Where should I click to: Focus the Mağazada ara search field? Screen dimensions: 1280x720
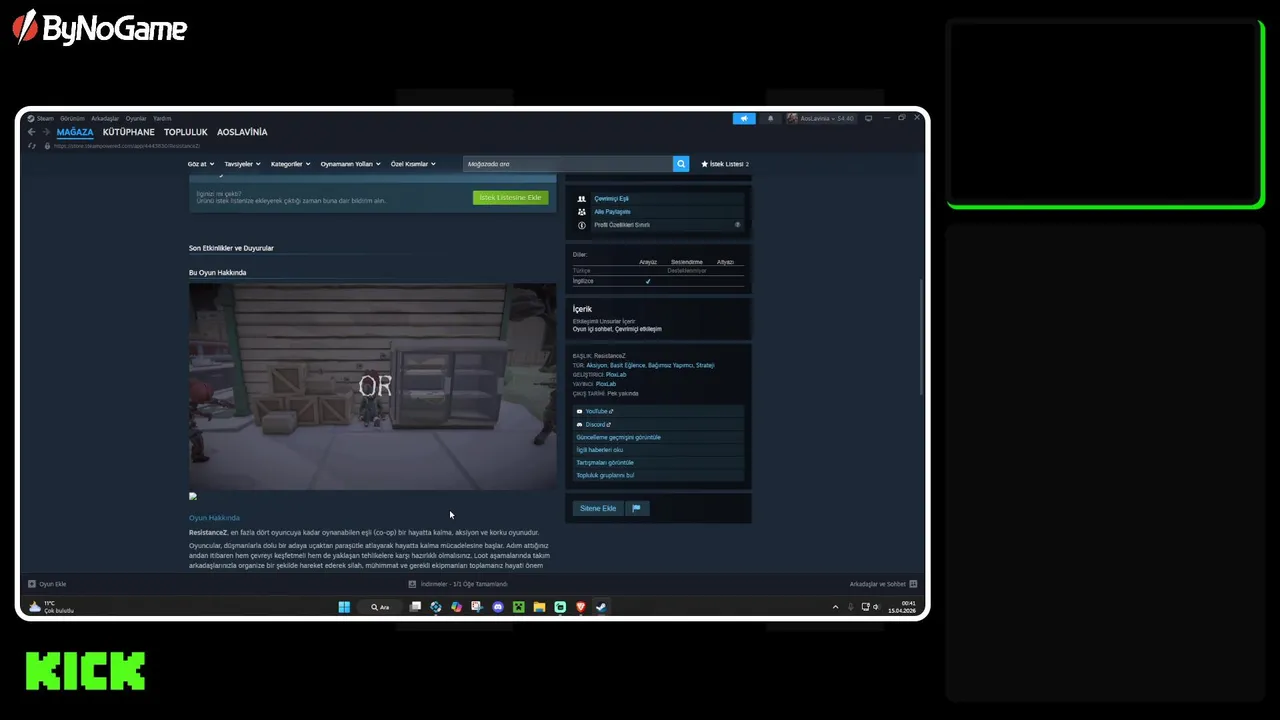pyautogui.click(x=568, y=164)
